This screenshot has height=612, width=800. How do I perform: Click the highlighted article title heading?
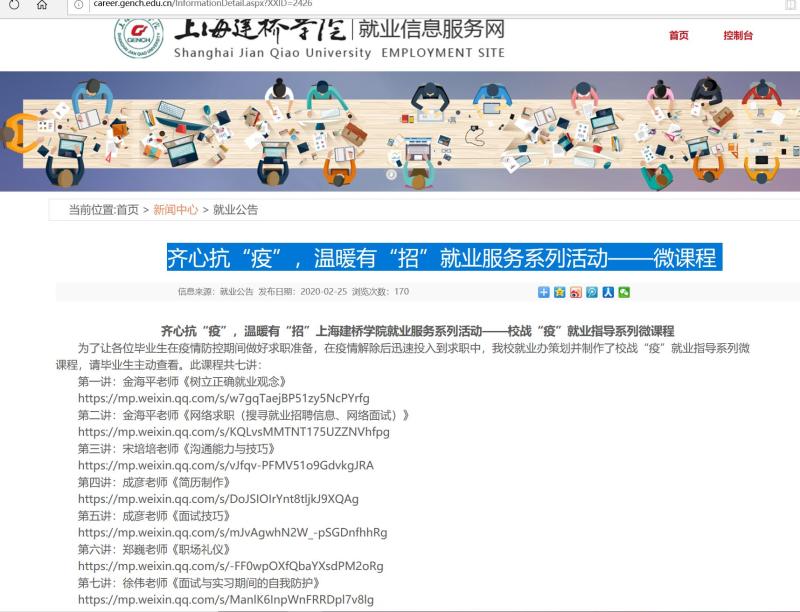(x=442, y=257)
